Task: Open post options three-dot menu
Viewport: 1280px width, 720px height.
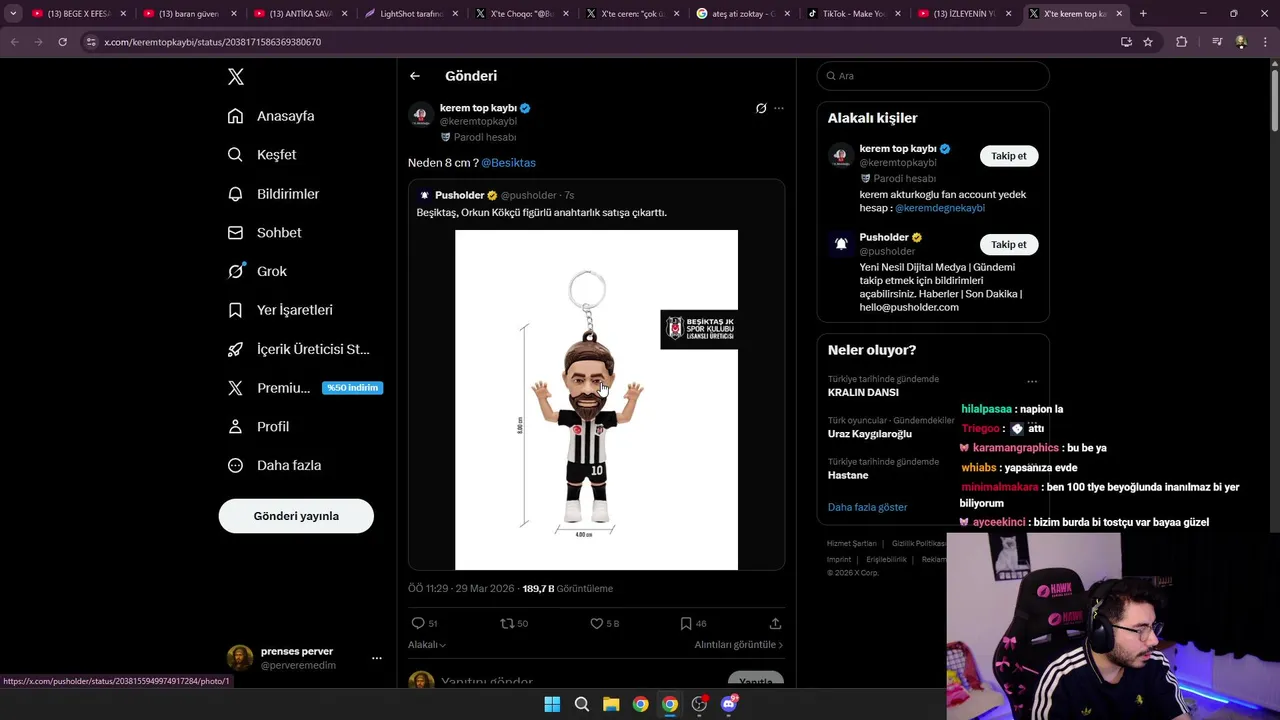Action: [x=779, y=108]
